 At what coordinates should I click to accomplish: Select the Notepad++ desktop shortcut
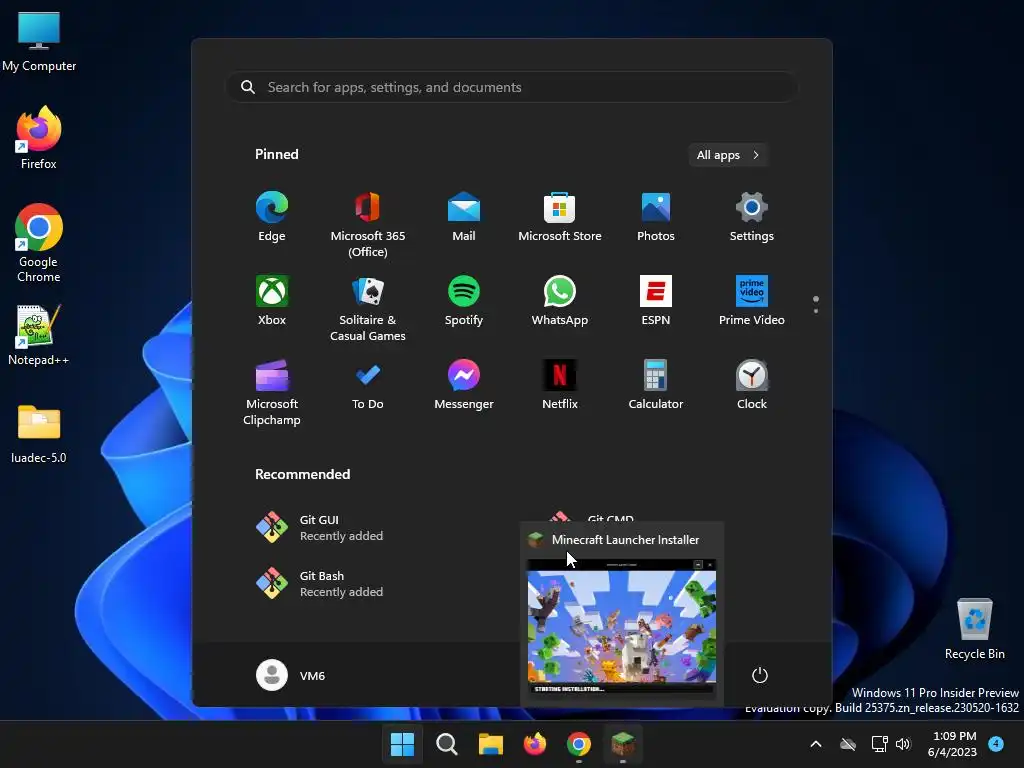point(39,335)
